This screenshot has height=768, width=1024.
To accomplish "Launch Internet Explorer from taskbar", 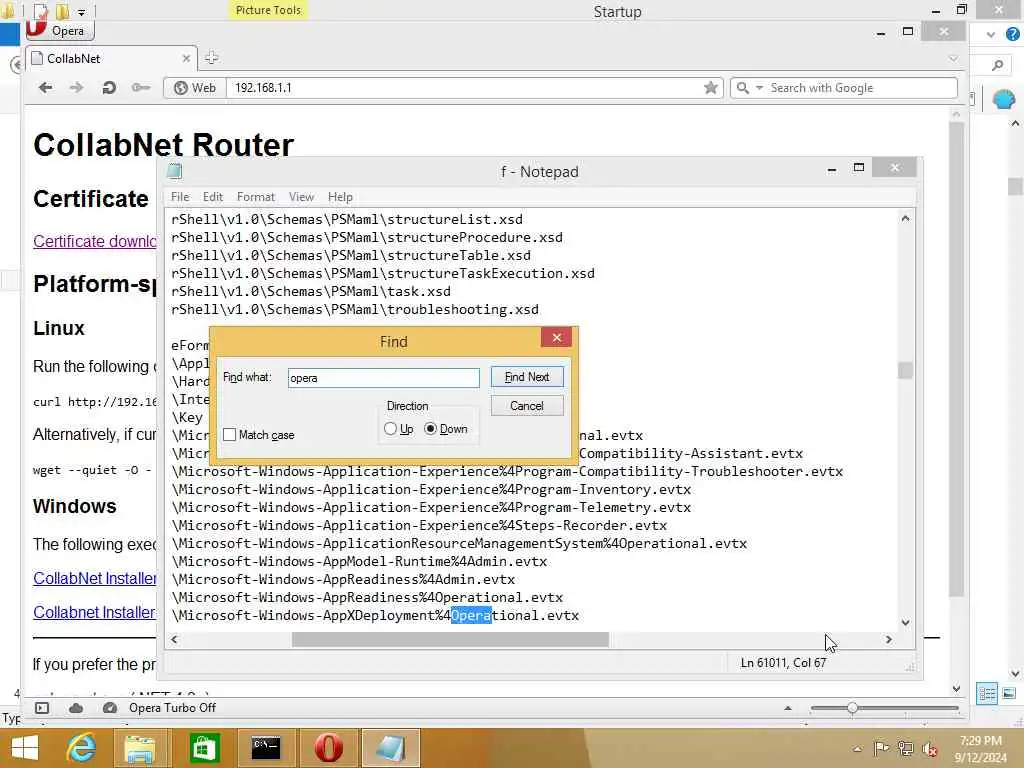I will 82,748.
